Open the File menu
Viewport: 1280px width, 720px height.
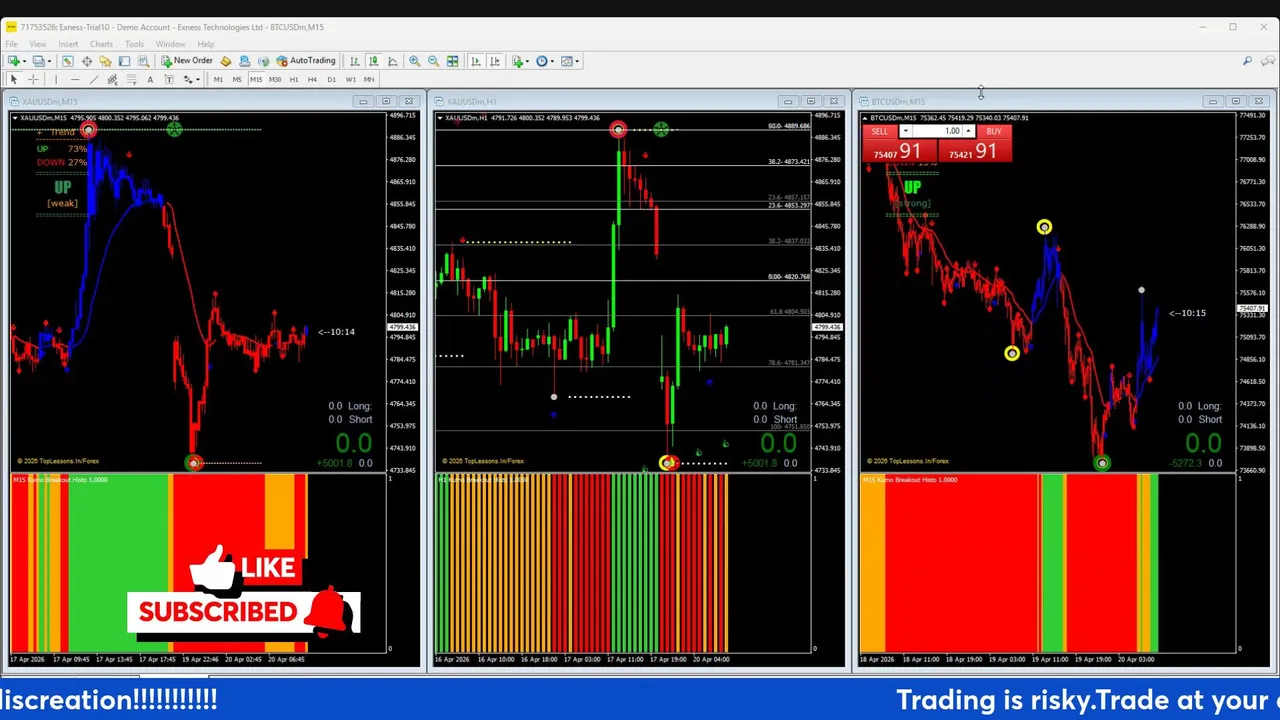click(12, 44)
